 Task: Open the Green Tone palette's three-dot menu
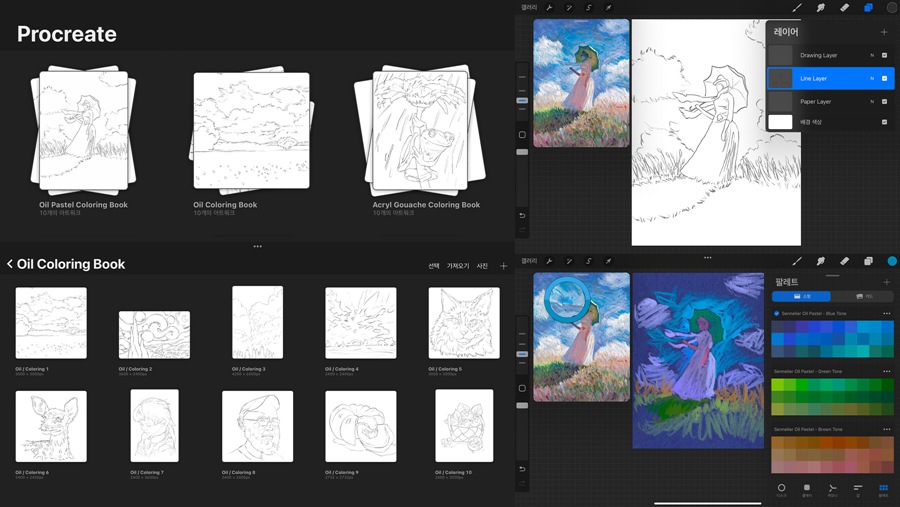(x=886, y=372)
